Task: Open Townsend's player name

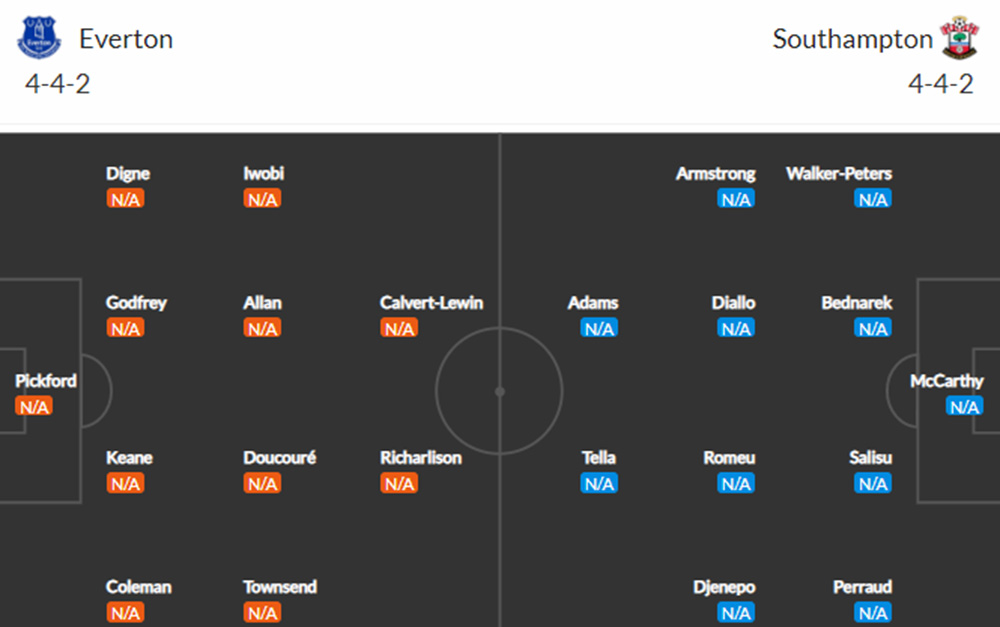Action: click(279, 587)
